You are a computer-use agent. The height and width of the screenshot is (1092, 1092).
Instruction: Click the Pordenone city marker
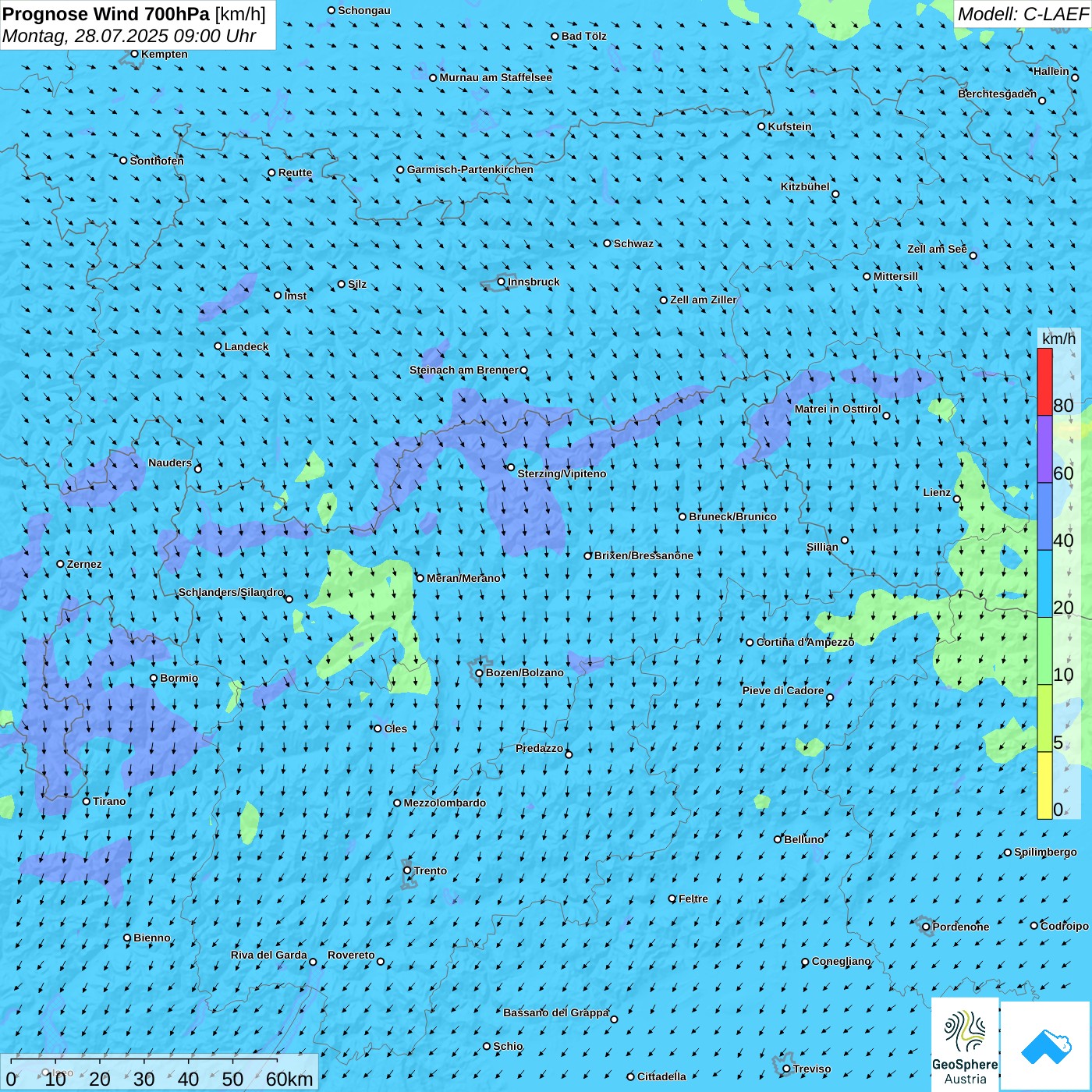click(x=926, y=927)
